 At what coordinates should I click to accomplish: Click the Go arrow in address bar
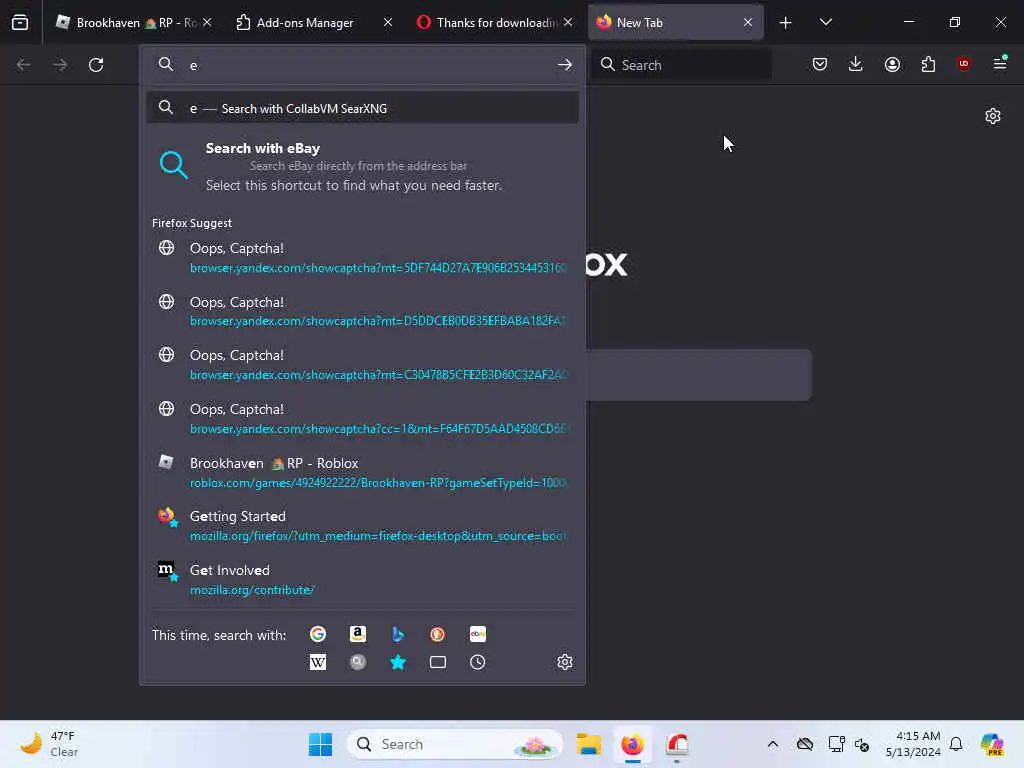click(564, 65)
